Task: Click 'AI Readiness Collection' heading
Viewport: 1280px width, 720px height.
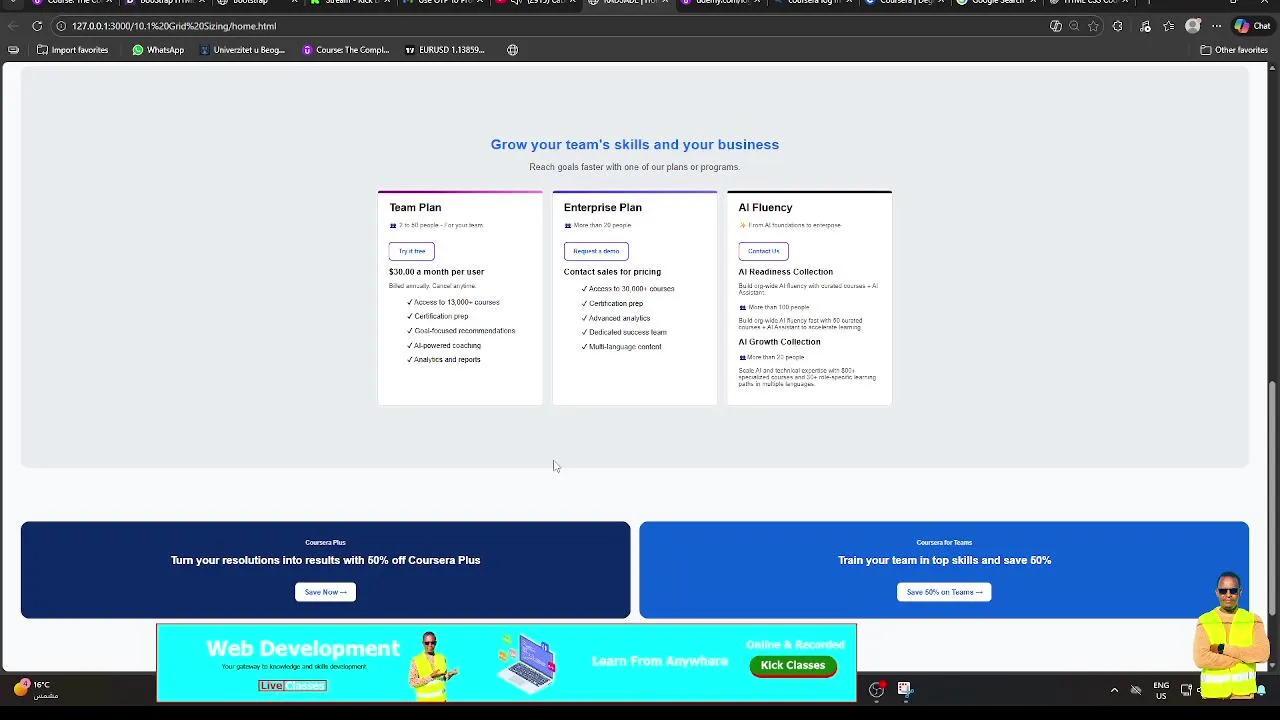Action: click(x=785, y=272)
